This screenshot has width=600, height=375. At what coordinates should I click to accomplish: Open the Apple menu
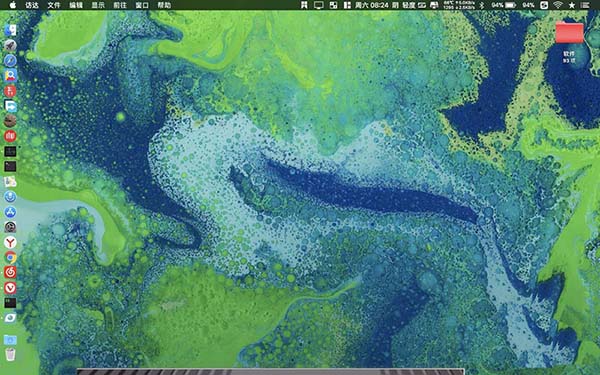(x=13, y=5)
